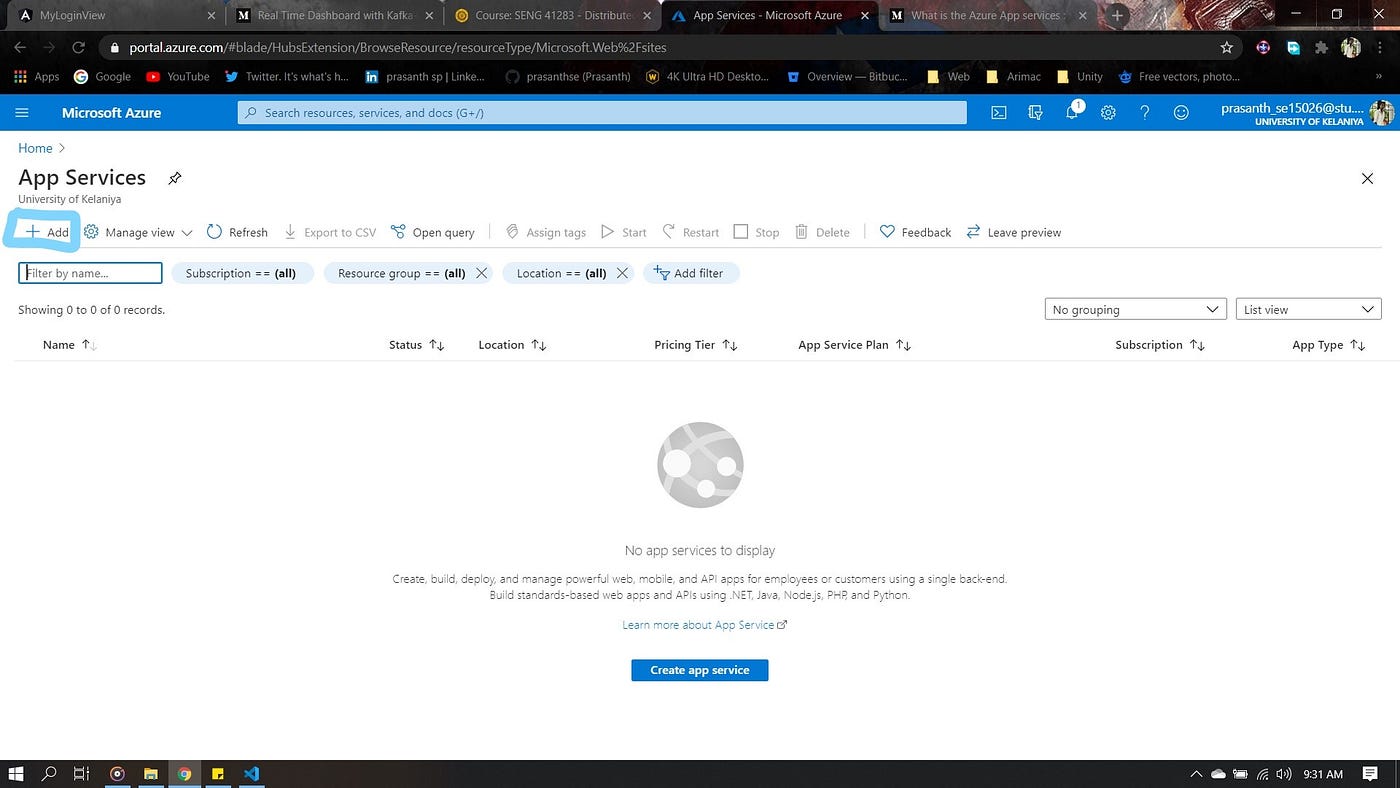This screenshot has width=1400, height=788.
Task: Click the Add button
Action: tap(47, 232)
